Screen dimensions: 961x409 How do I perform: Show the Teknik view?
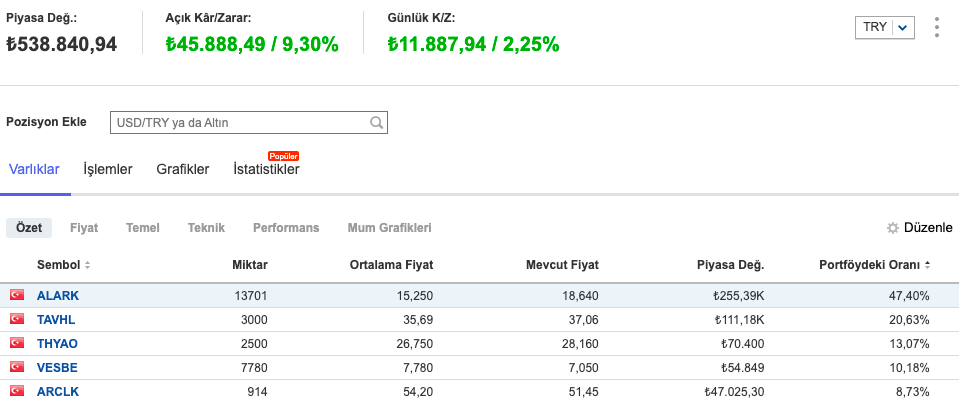tap(206, 228)
